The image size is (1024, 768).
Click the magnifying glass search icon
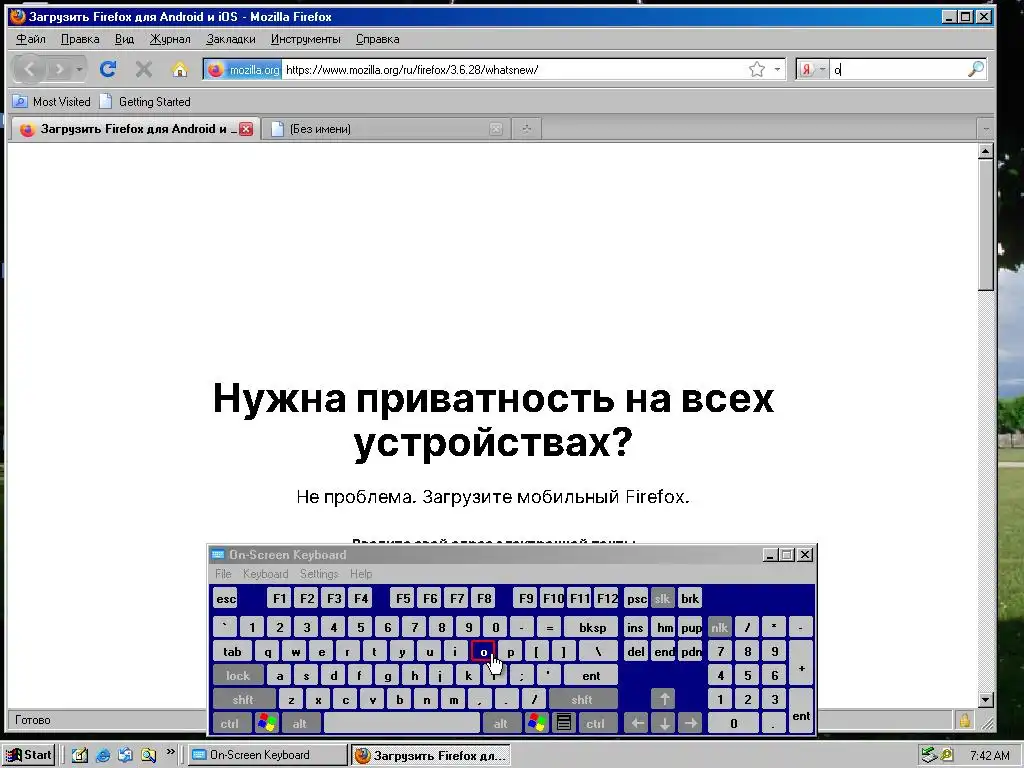(976, 69)
